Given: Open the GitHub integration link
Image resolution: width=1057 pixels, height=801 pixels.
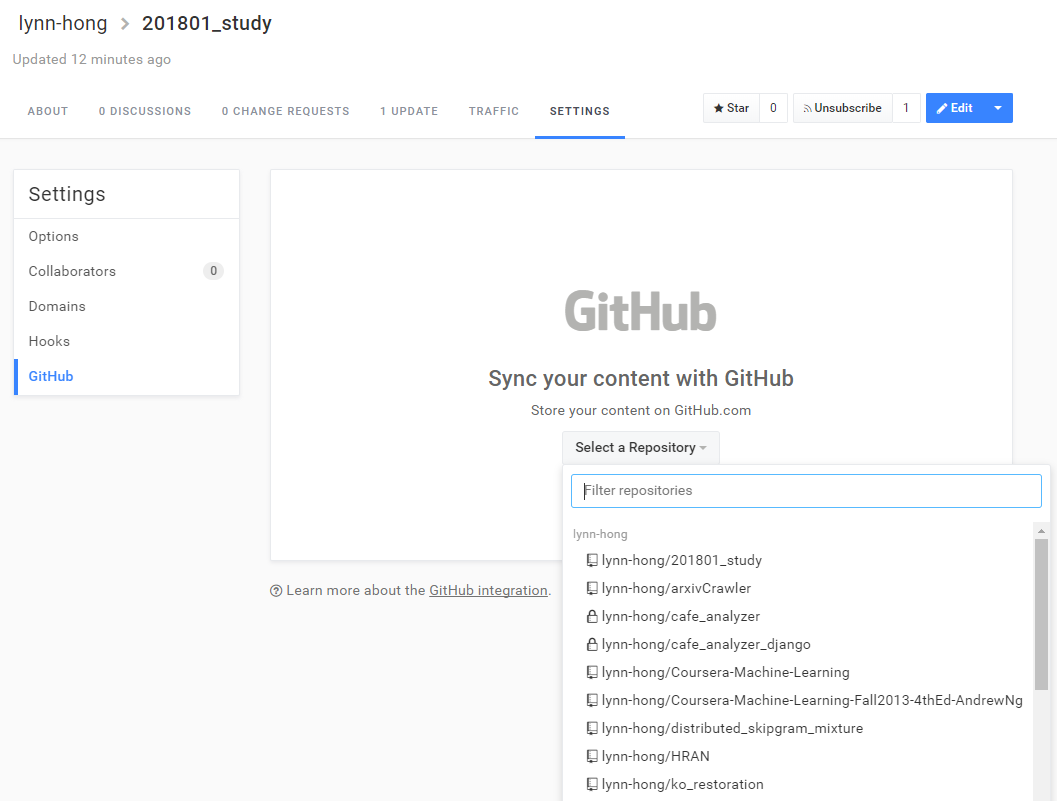Looking at the screenshot, I should (x=488, y=591).
